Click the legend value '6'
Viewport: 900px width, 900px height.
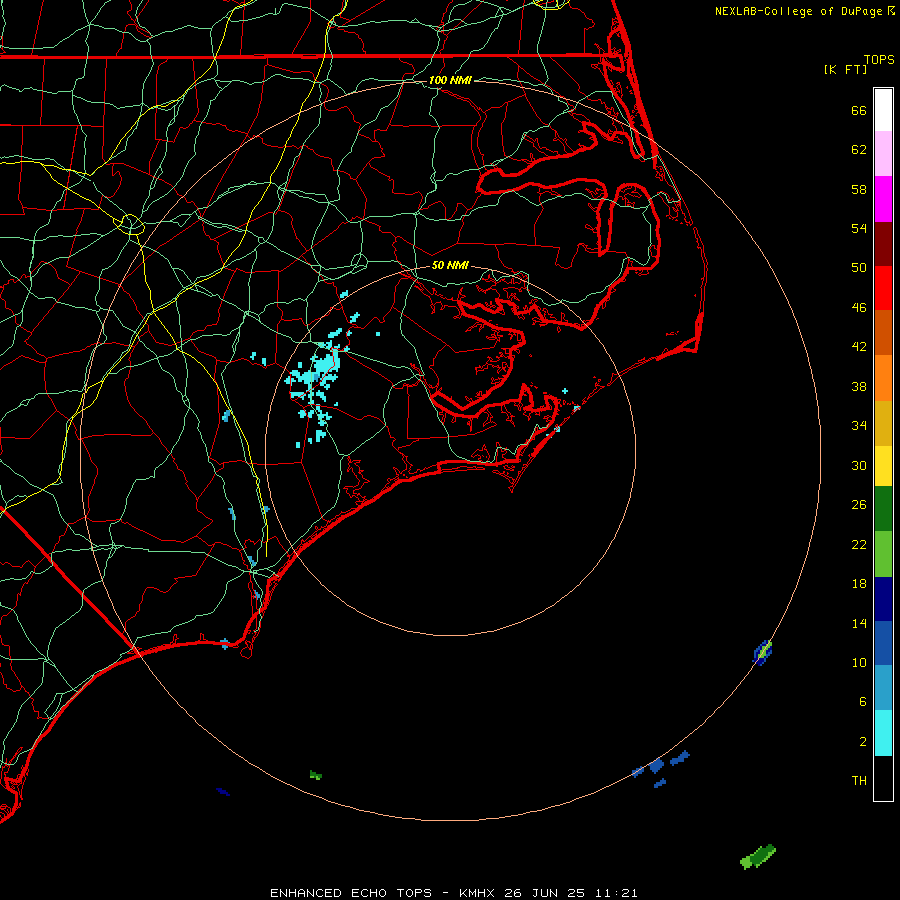(x=863, y=701)
